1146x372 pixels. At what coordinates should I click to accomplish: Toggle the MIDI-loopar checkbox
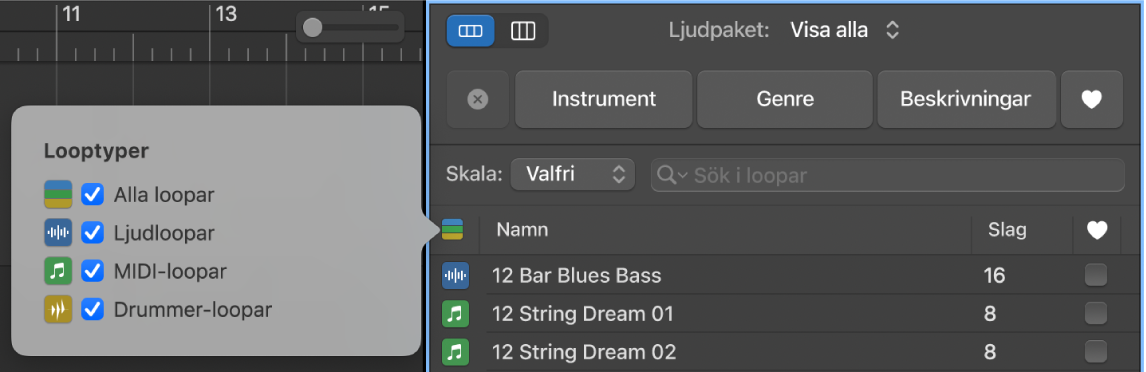[x=92, y=271]
